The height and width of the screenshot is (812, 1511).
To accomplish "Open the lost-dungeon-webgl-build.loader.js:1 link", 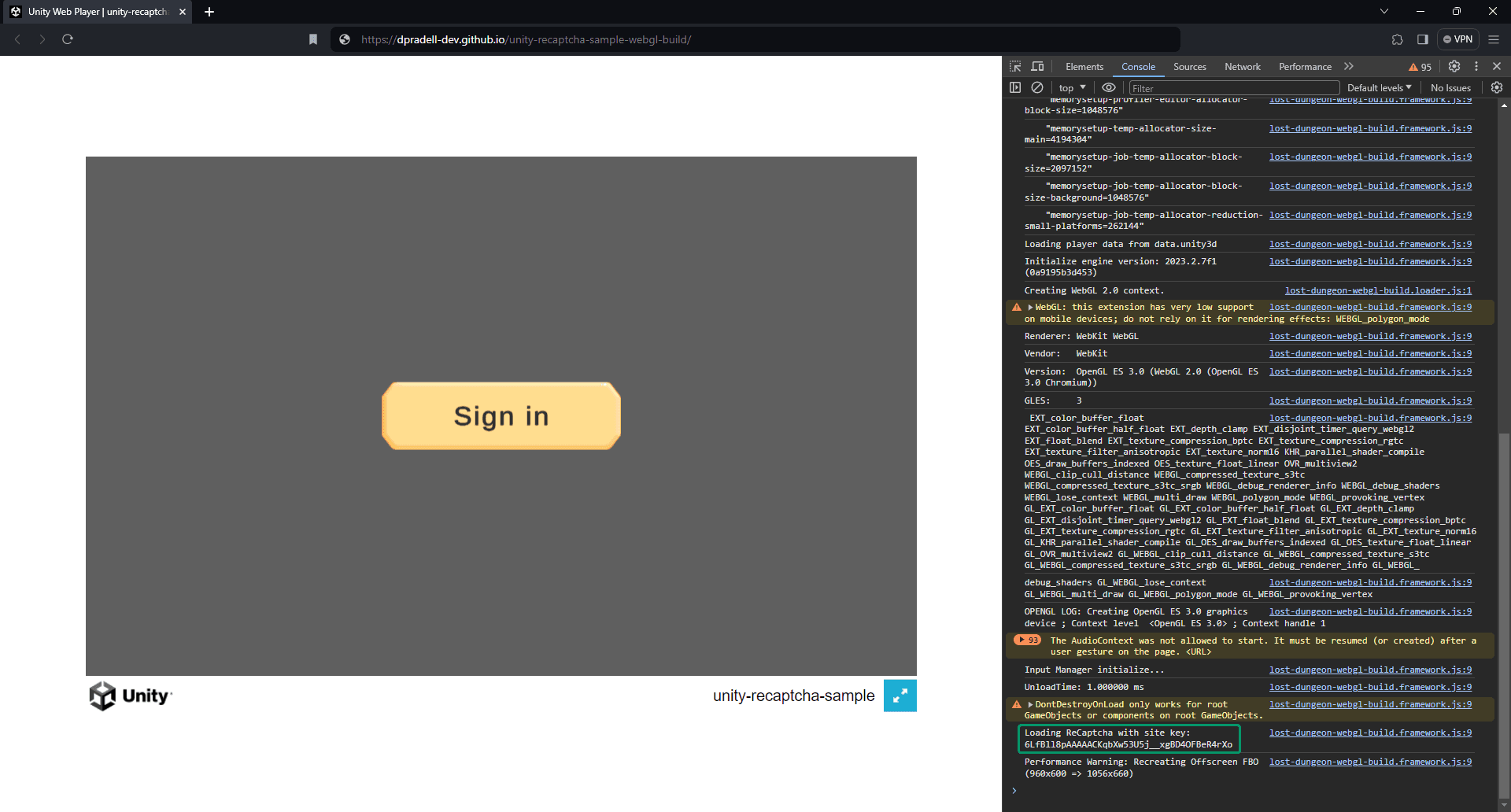I will pos(1378,290).
